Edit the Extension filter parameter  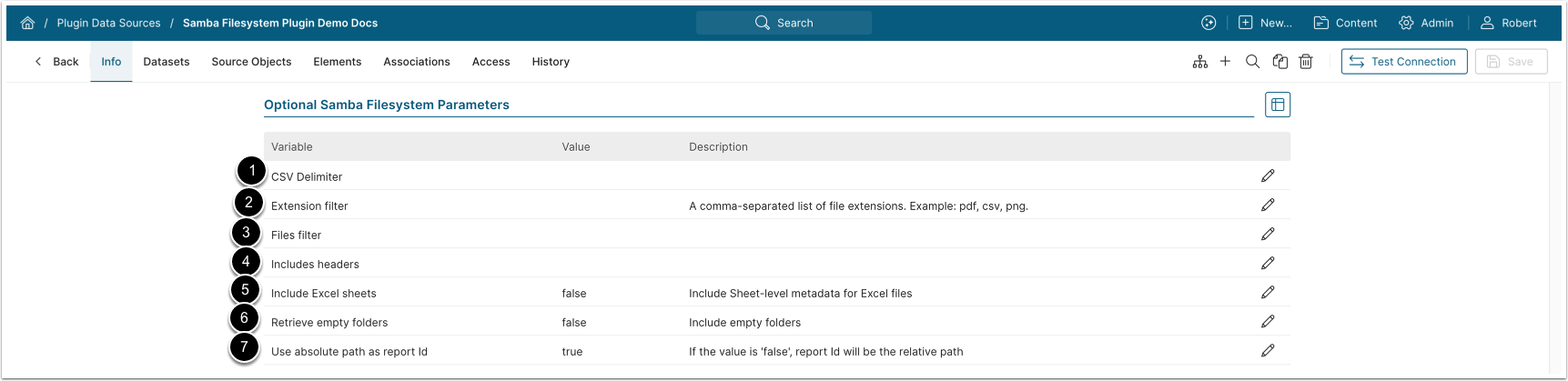[1268, 206]
